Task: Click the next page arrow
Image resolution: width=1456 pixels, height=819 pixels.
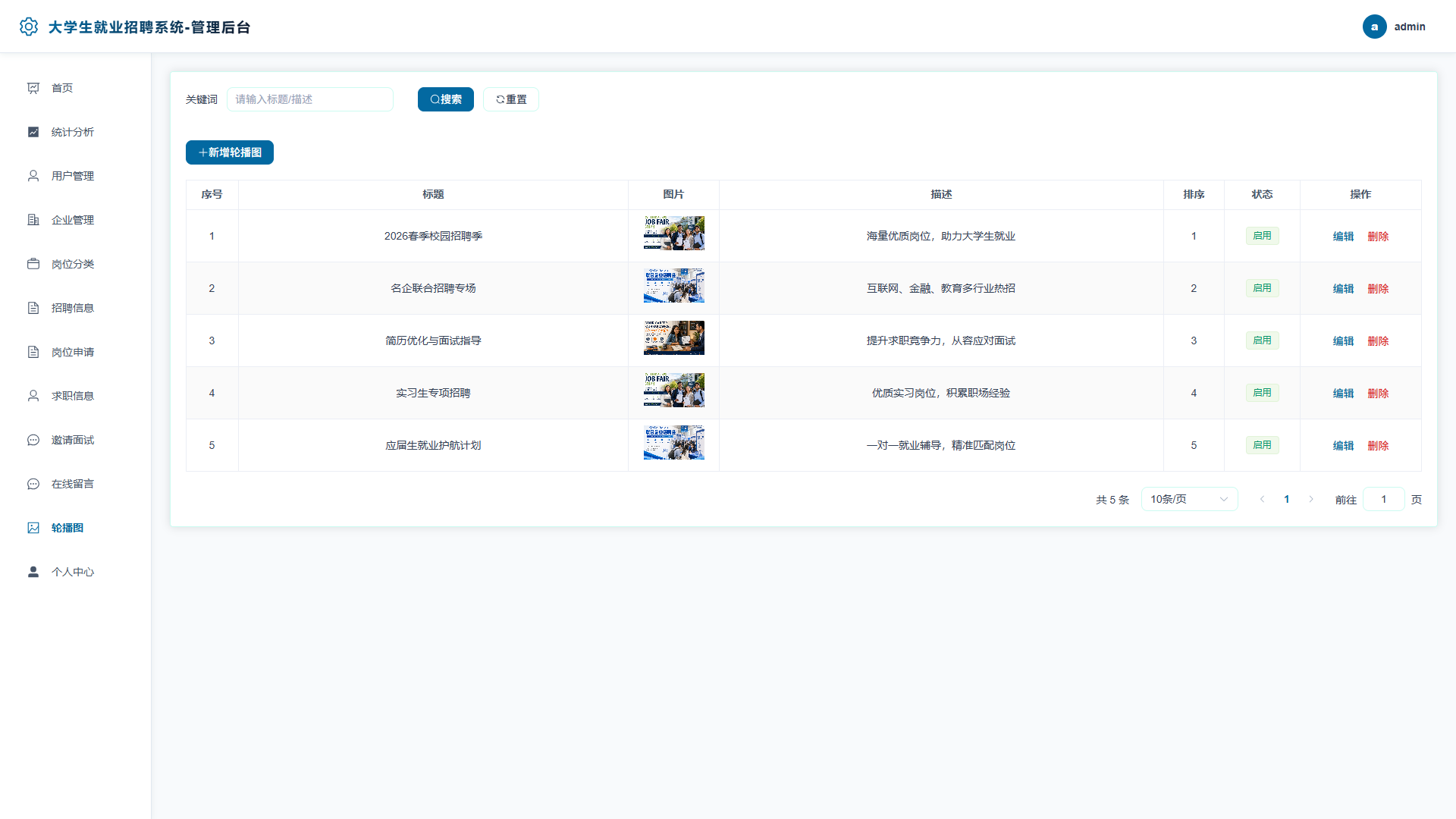Action: point(1310,499)
